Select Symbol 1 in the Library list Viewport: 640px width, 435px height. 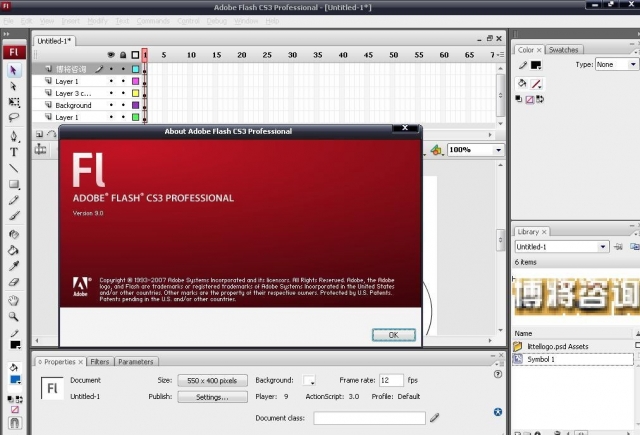click(x=573, y=359)
